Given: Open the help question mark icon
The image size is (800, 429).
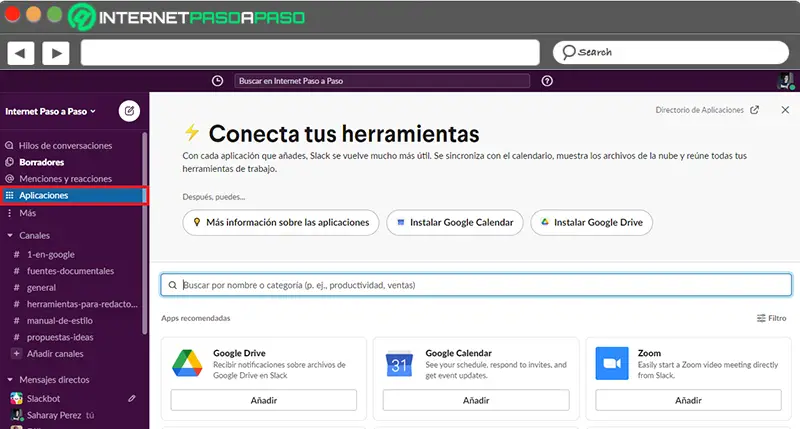Looking at the screenshot, I should click(547, 81).
